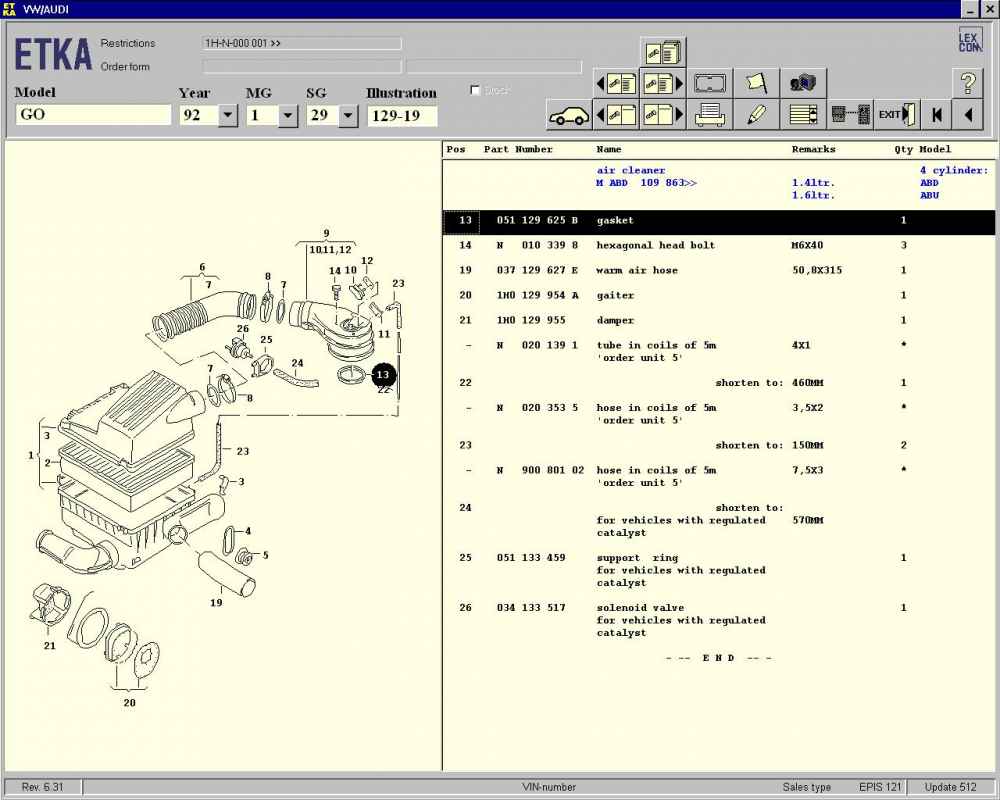The image size is (1000, 800).
Task: Click callout number 5 in the diagram
Action: pyautogui.click(x=266, y=555)
